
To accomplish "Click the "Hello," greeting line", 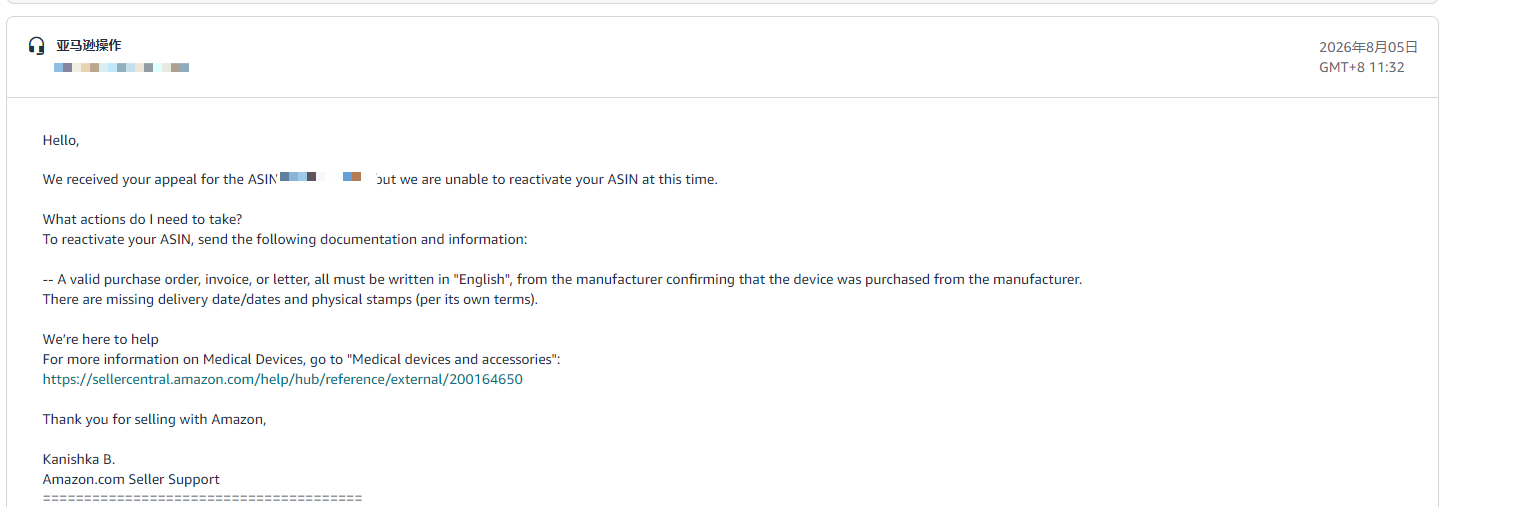I will pos(61,141).
